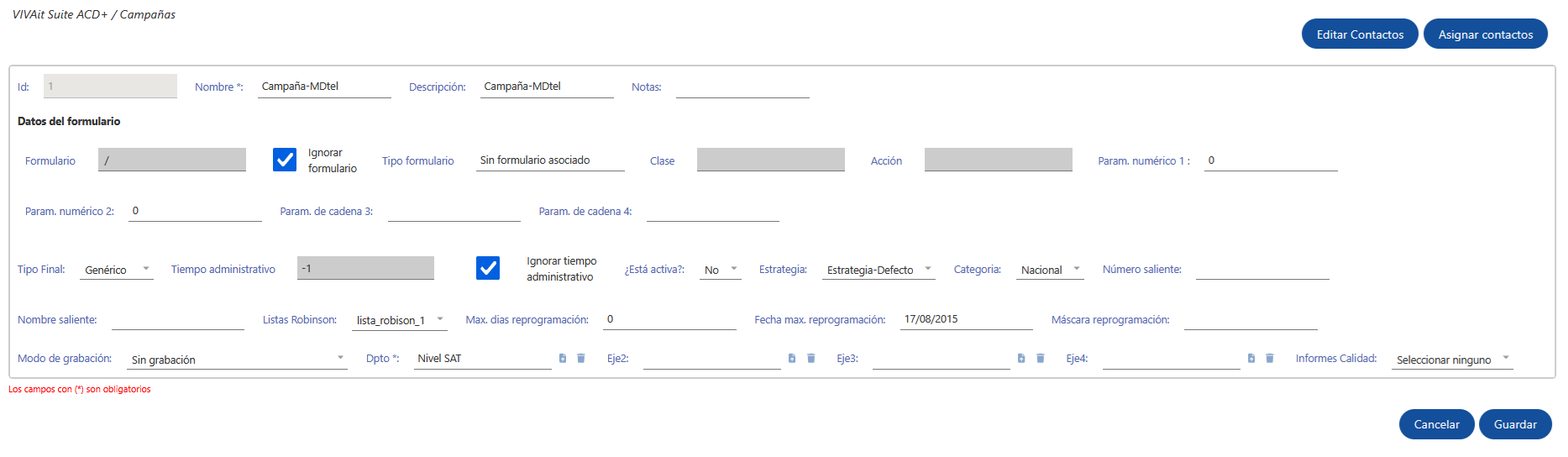Open the Informes Calidad dropdown

coord(1452,360)
